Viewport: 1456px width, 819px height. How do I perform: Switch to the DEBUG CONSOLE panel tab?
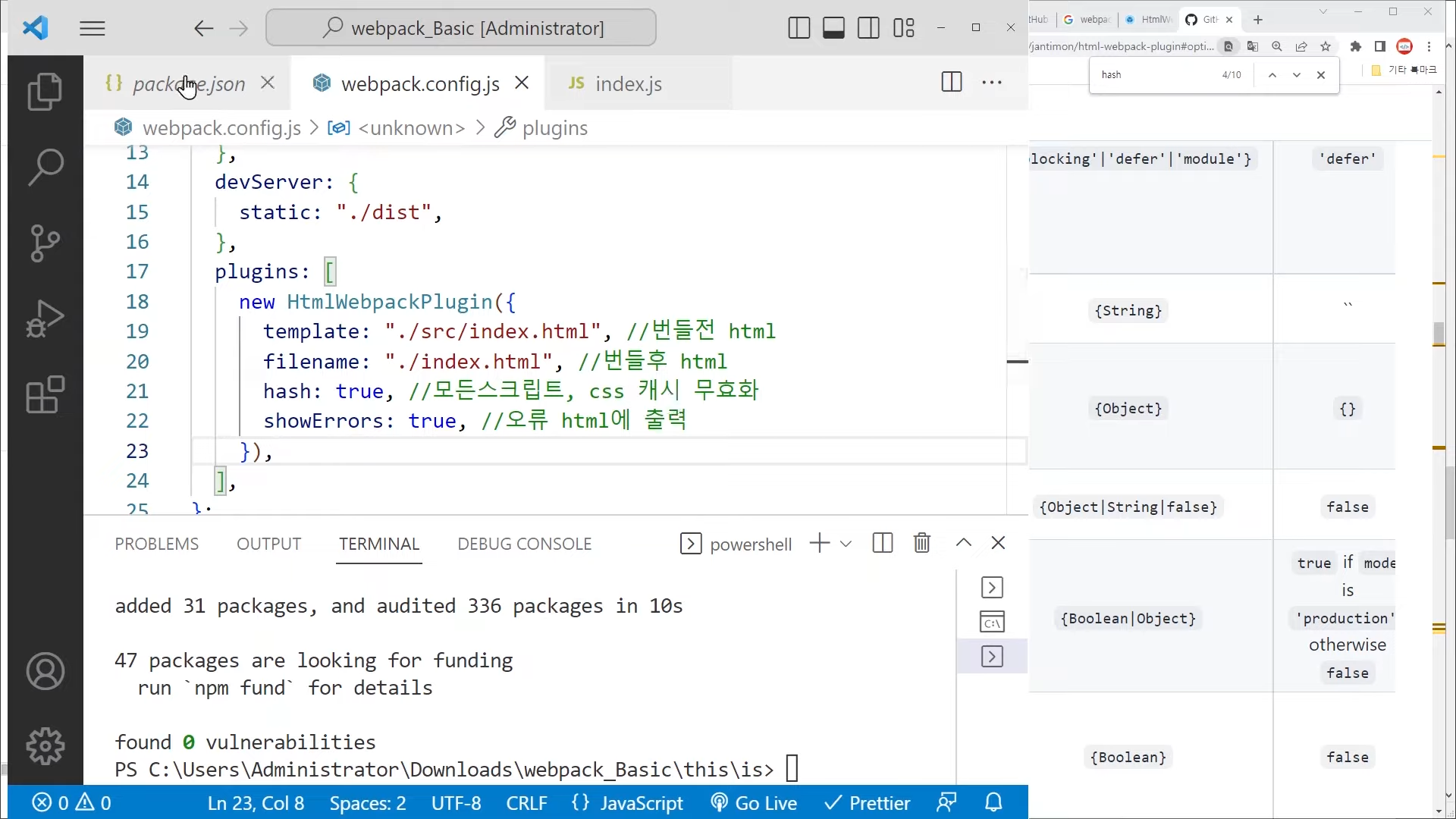524,544
